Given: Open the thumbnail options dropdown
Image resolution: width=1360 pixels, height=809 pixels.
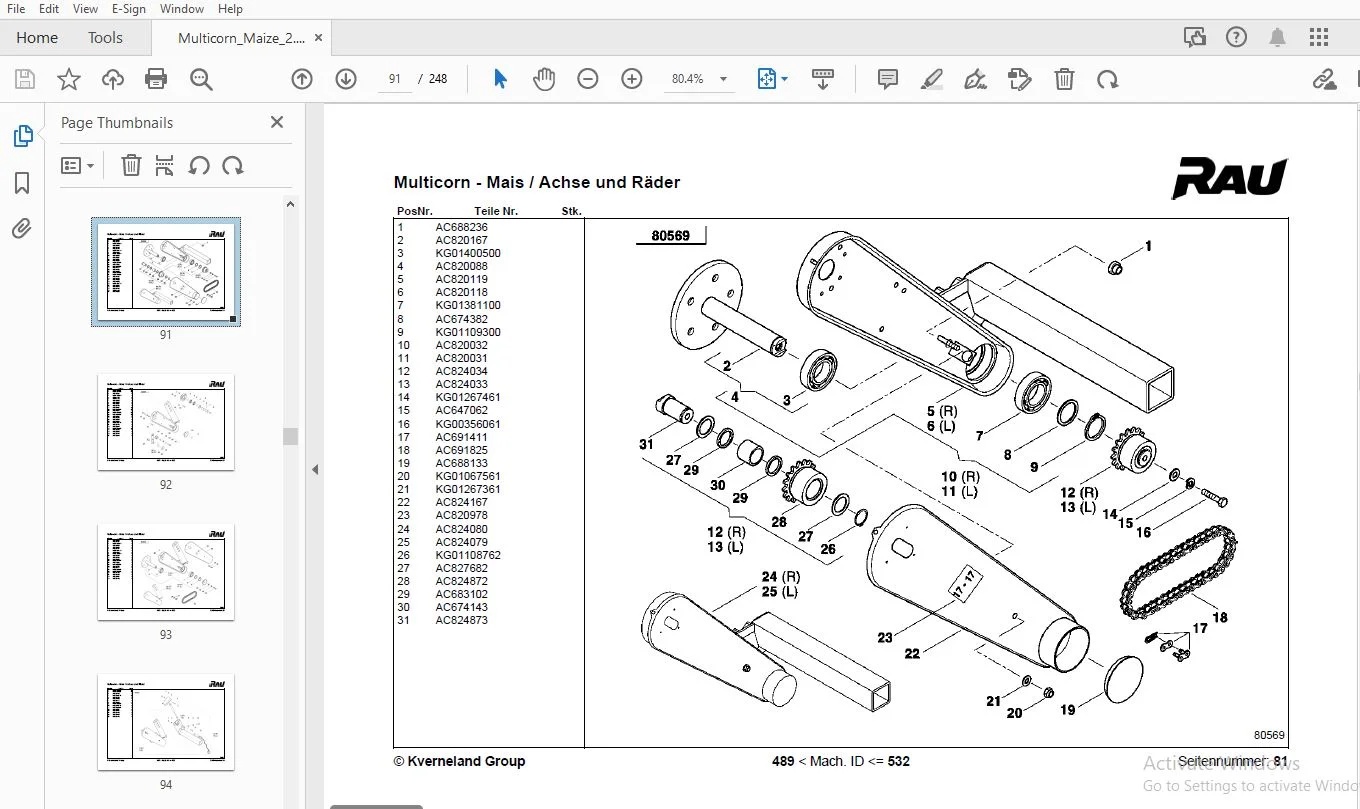Looking at the screenshot, I should (x=78, y=166).
